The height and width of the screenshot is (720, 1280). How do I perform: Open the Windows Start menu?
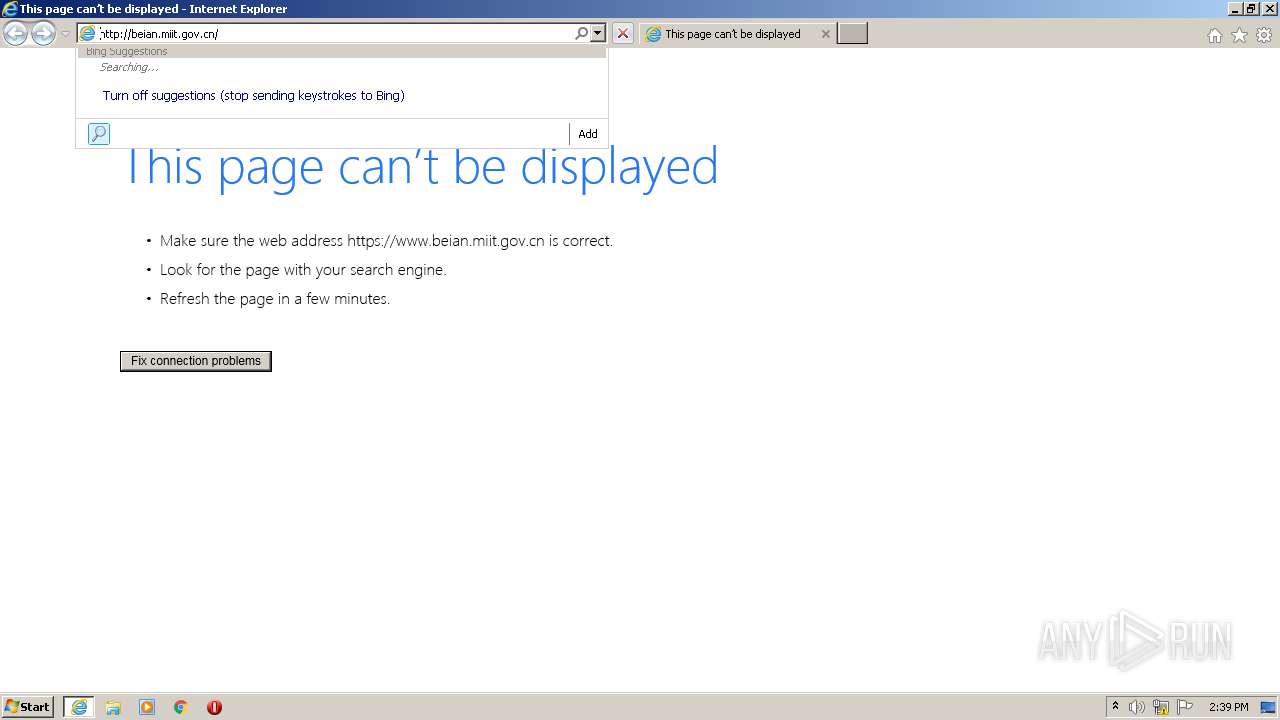pyautogui.click(x=28, y=707)
